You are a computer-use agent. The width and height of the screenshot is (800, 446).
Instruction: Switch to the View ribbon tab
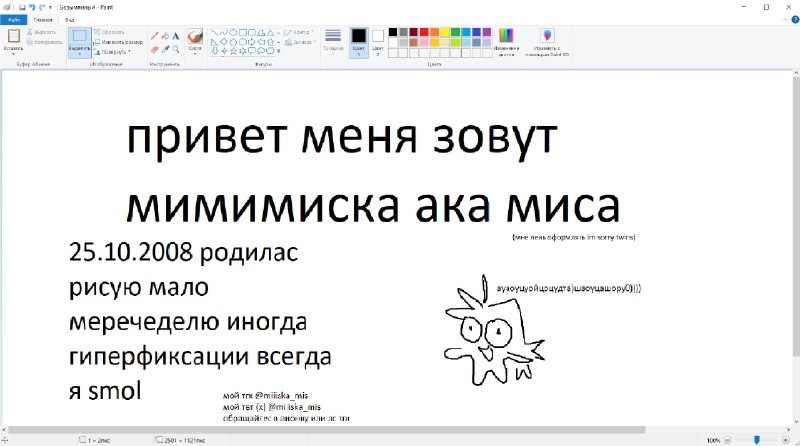pyautogui.click(x=69, y=20)
